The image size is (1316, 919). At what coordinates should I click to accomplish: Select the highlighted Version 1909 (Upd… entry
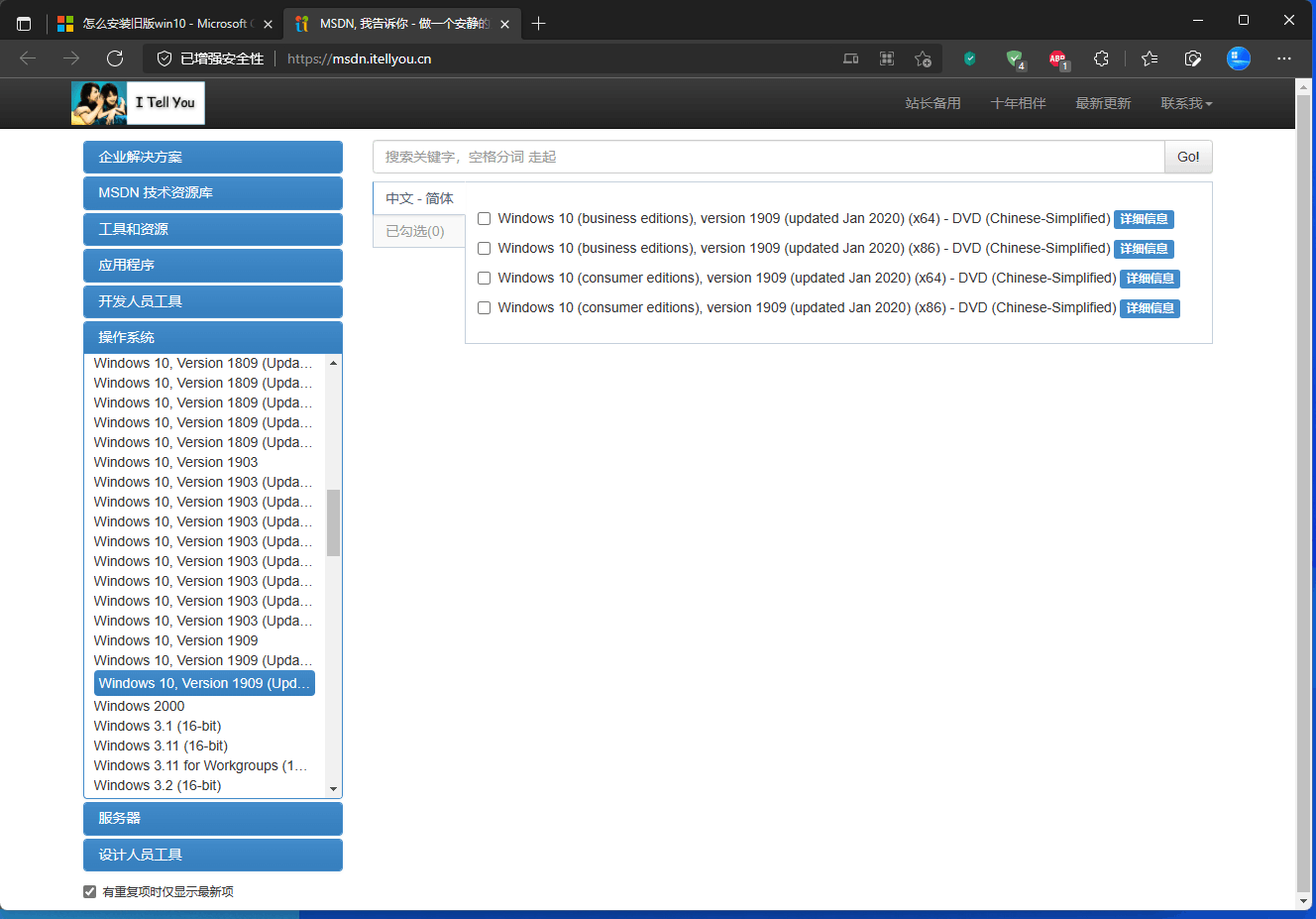click(204, 683)
